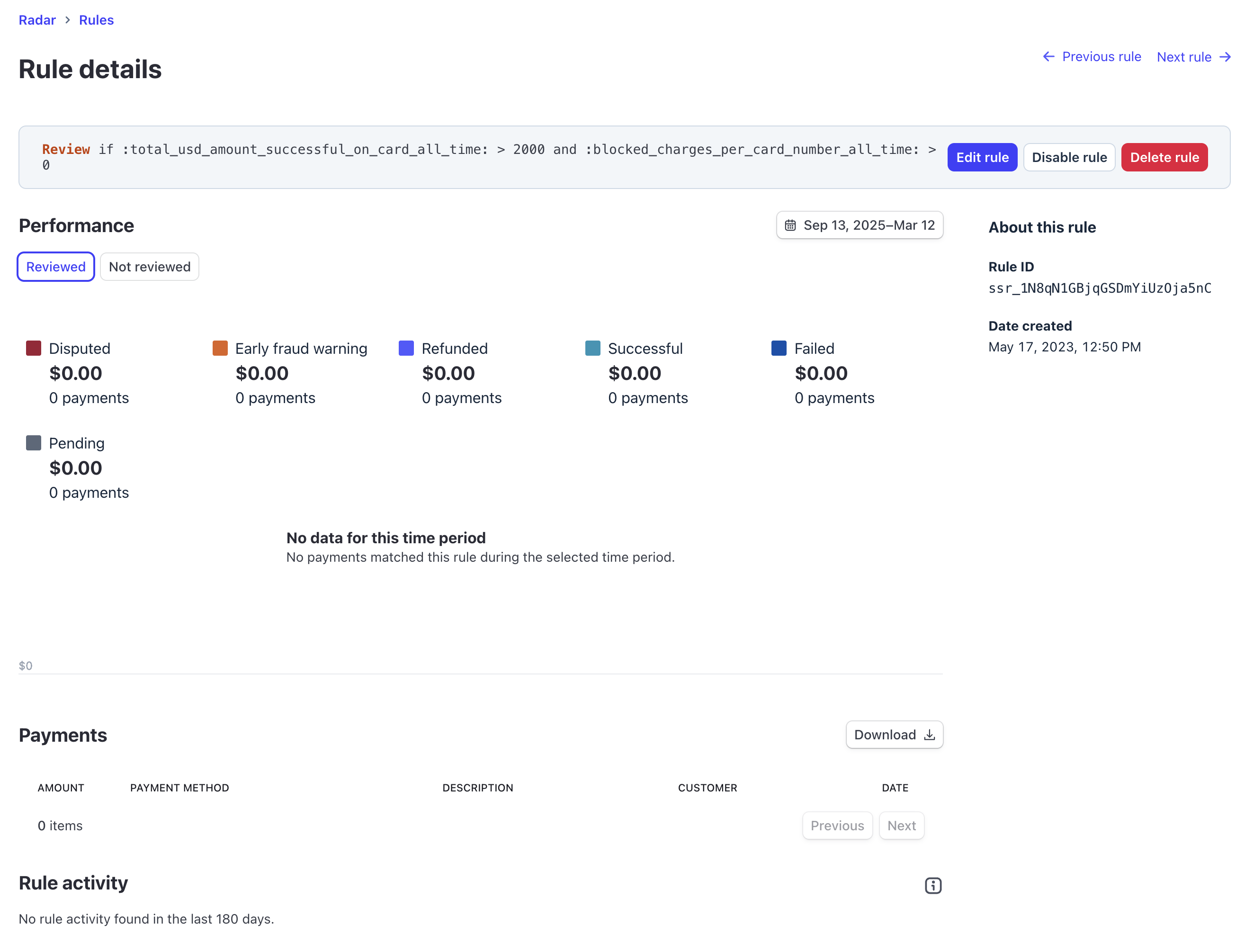Delete this rule
Screen dimensions: 1254x952
[1164, 157]
